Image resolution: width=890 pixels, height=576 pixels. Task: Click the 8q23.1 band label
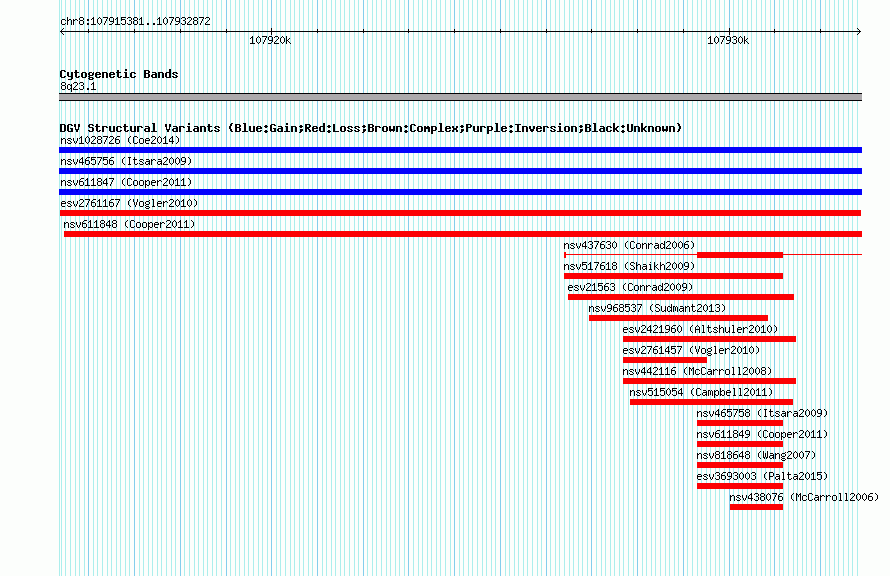click(78, 86)
